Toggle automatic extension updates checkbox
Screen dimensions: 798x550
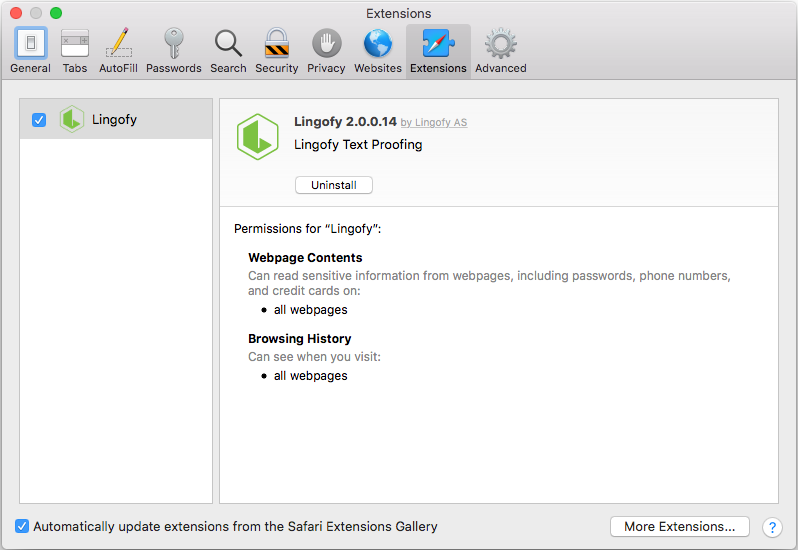pos(22,526)
